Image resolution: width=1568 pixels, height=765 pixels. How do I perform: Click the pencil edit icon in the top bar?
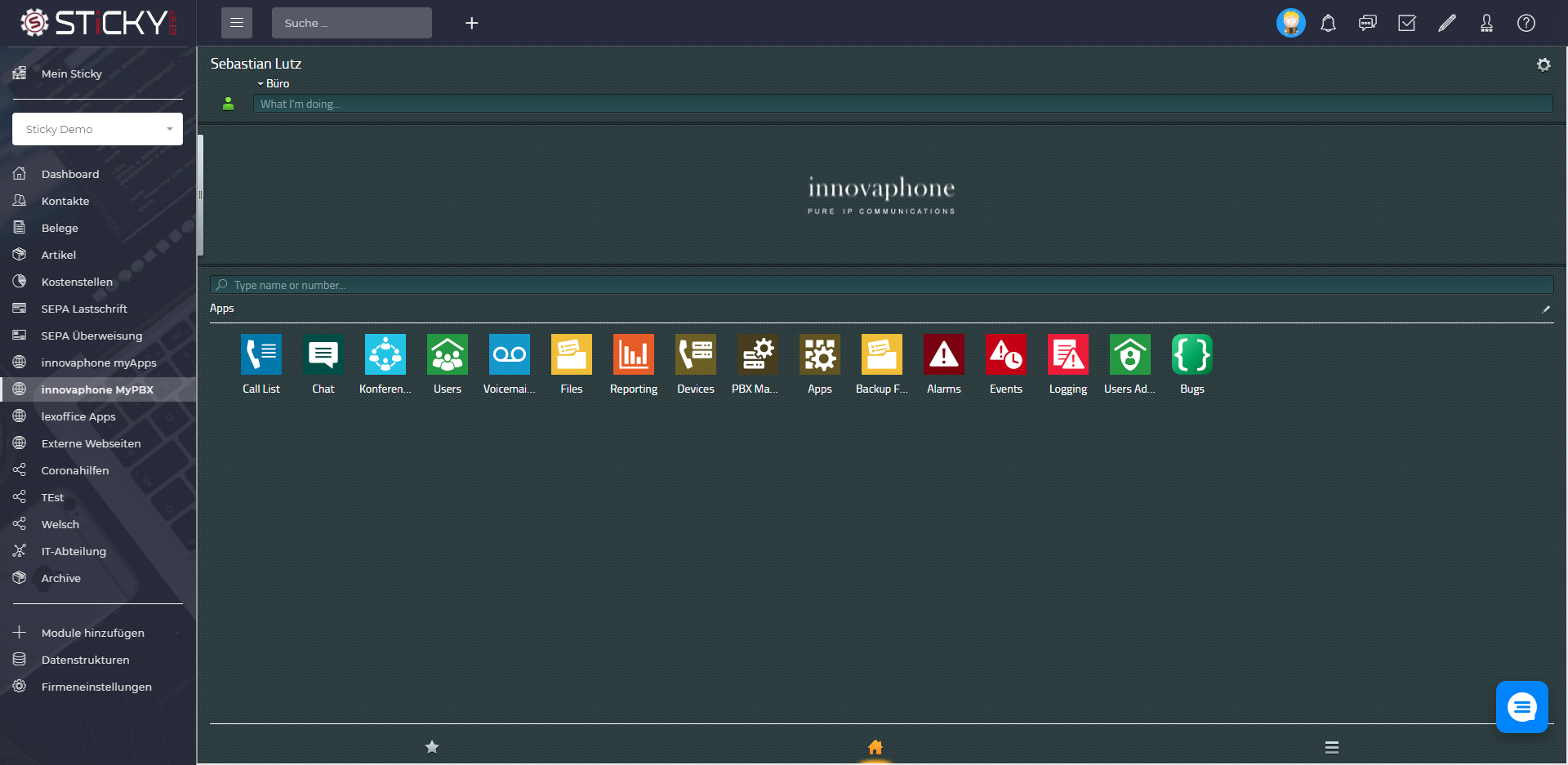tap(1447, 23)
